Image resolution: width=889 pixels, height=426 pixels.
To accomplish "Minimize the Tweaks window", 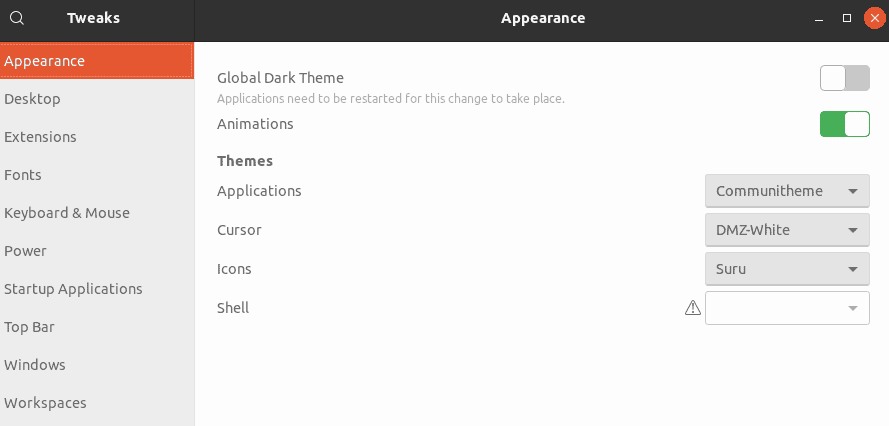I will pyautogui.click(x=819, y=19).
